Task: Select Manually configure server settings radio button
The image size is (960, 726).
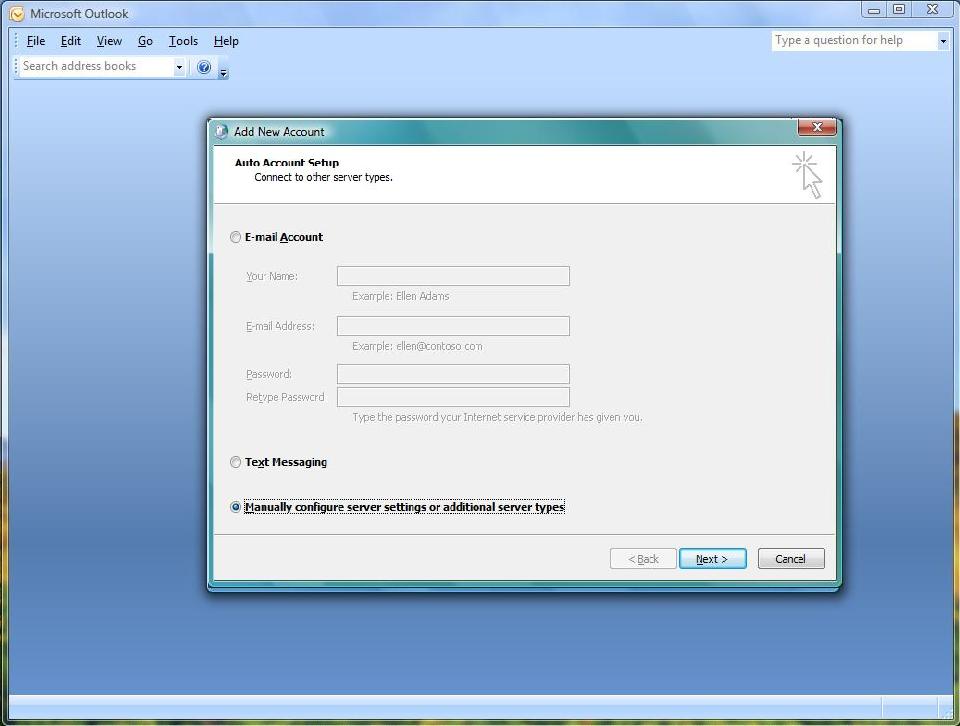Action: 235,507
